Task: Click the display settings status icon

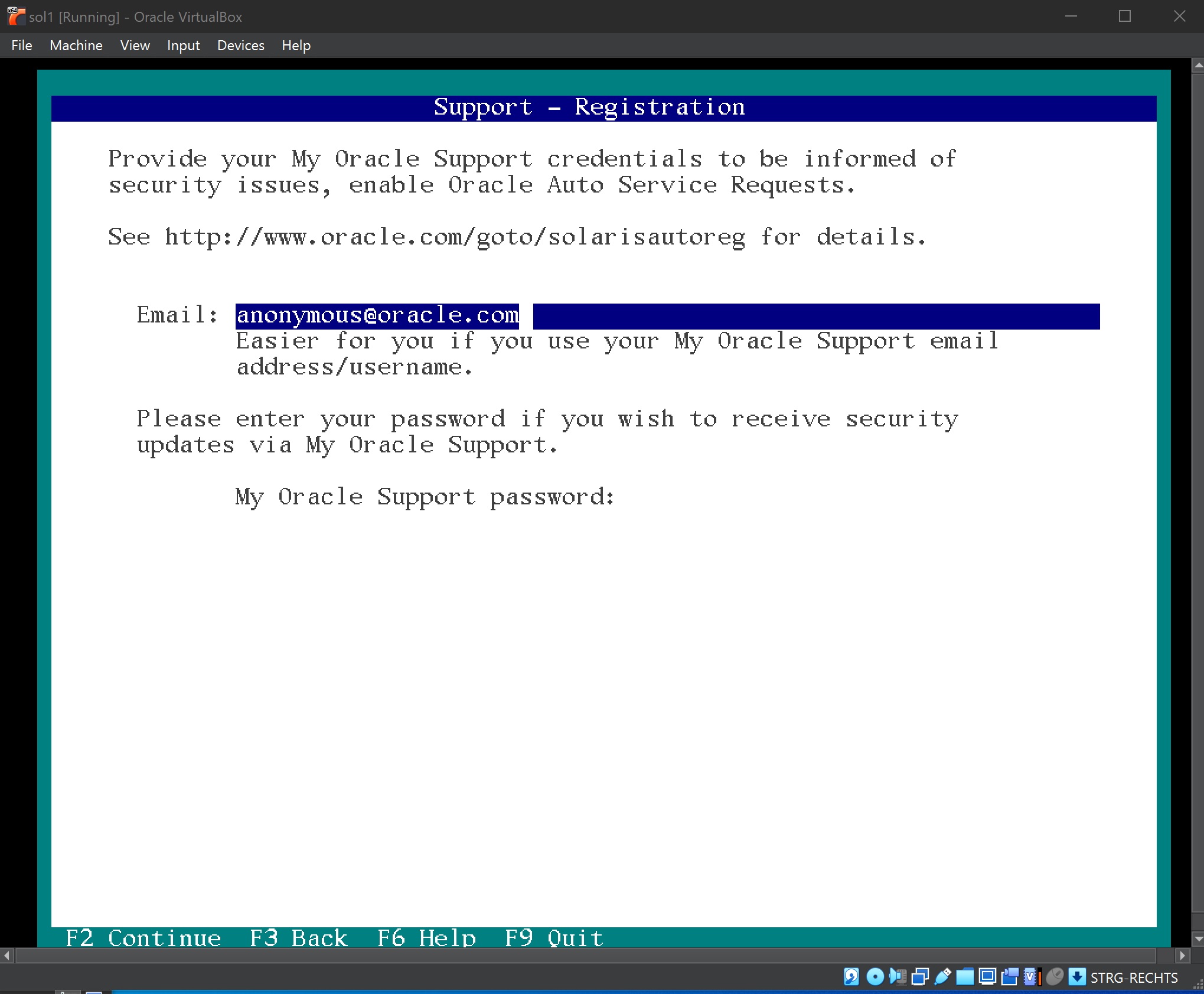Action: point(987,977)
